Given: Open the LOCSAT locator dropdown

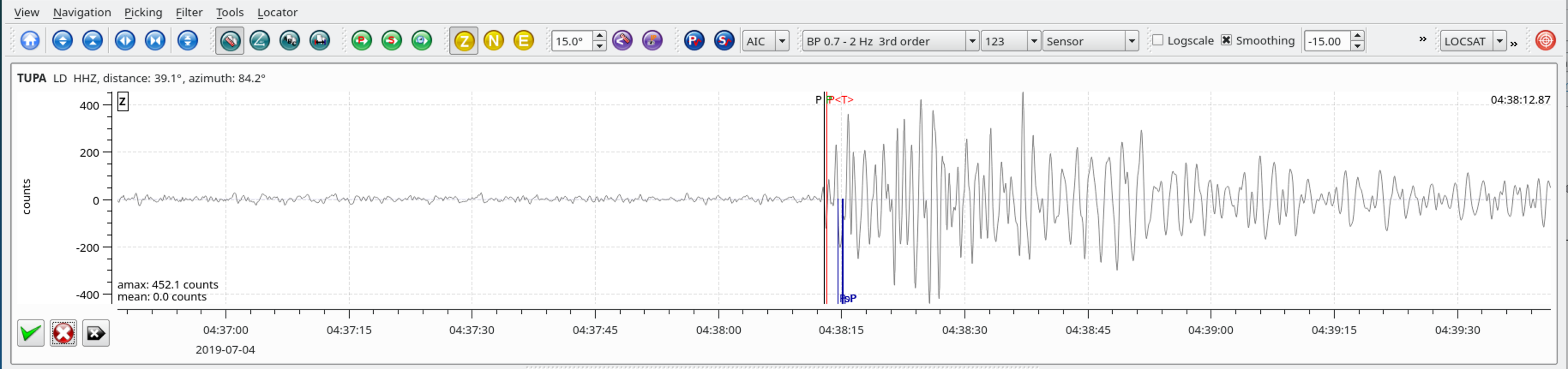Looking at the screenshot, I should point(1473,41).
